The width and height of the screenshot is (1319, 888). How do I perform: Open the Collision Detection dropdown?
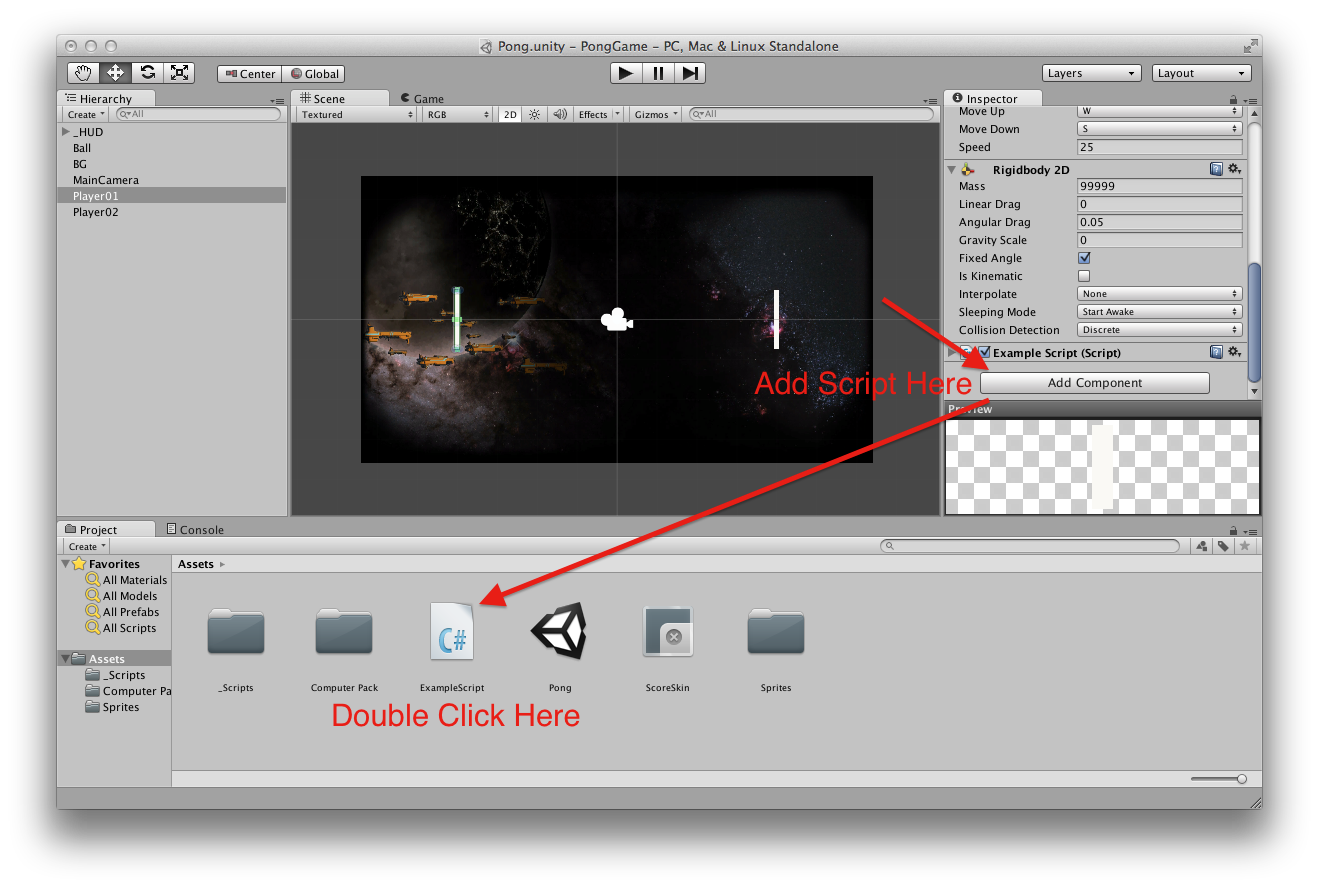(1159, 330)
